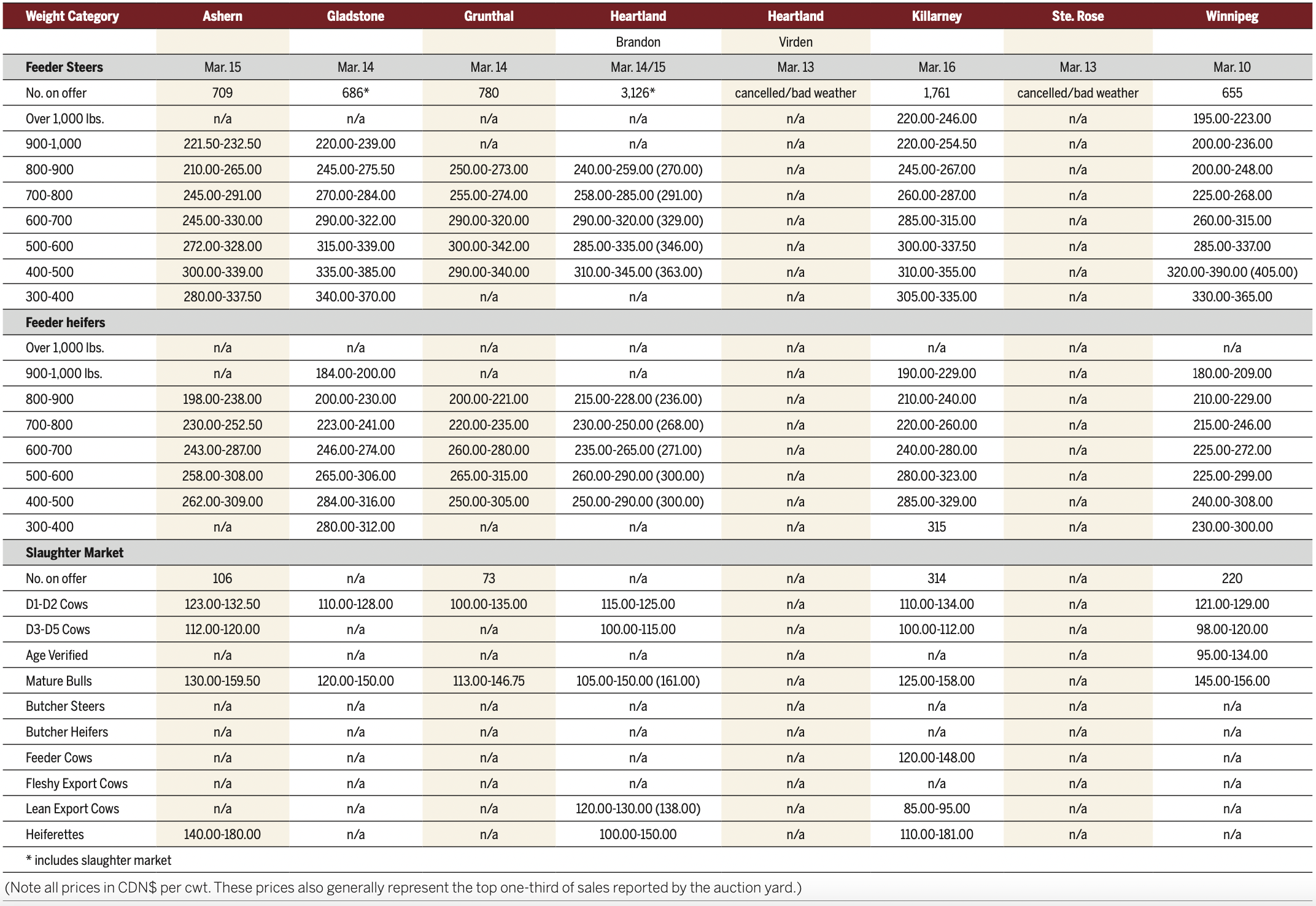The width and height of the screenshot is (1316, 906).
Task: Select Virden's cancelled/bad weather cell
Action: [x=795, y=93]
